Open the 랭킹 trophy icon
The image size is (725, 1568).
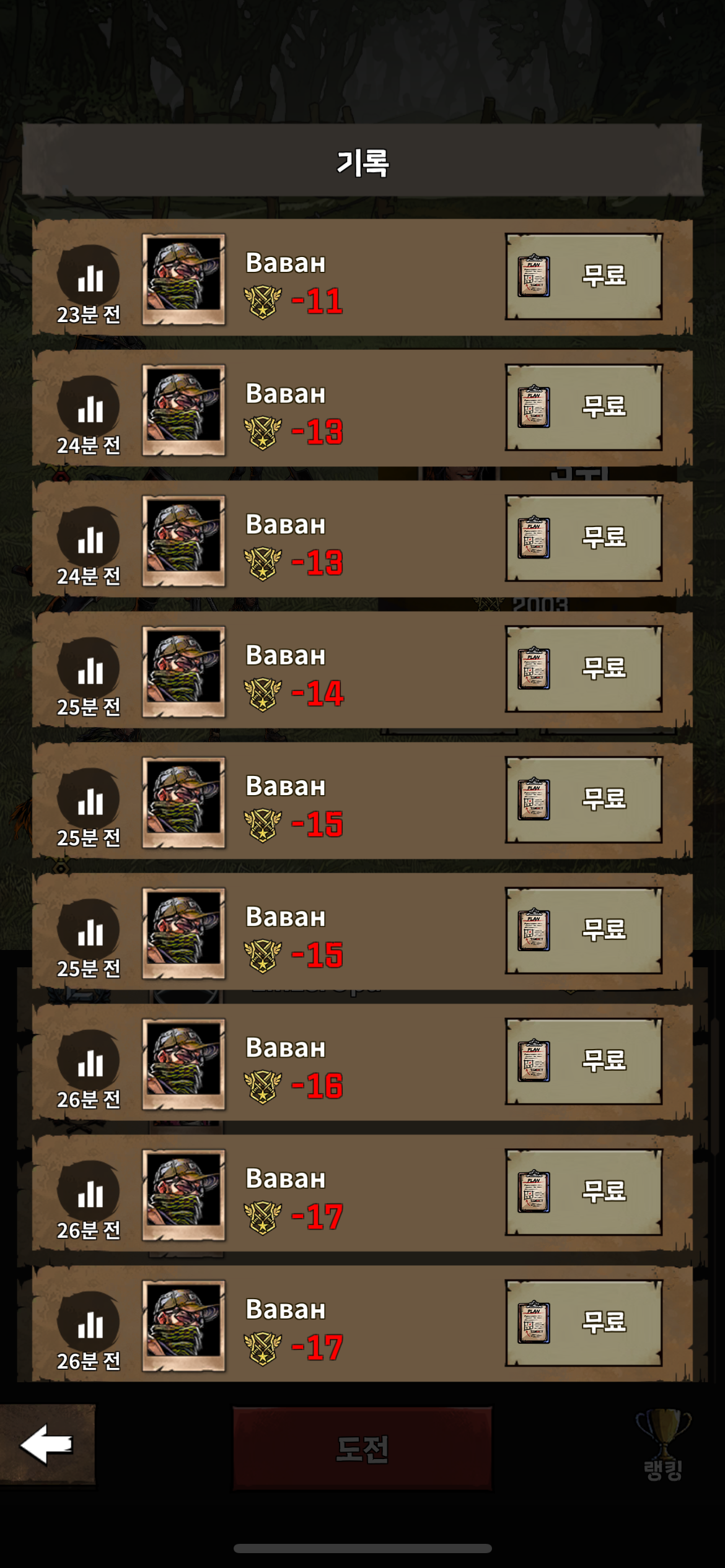[663, 1444]
